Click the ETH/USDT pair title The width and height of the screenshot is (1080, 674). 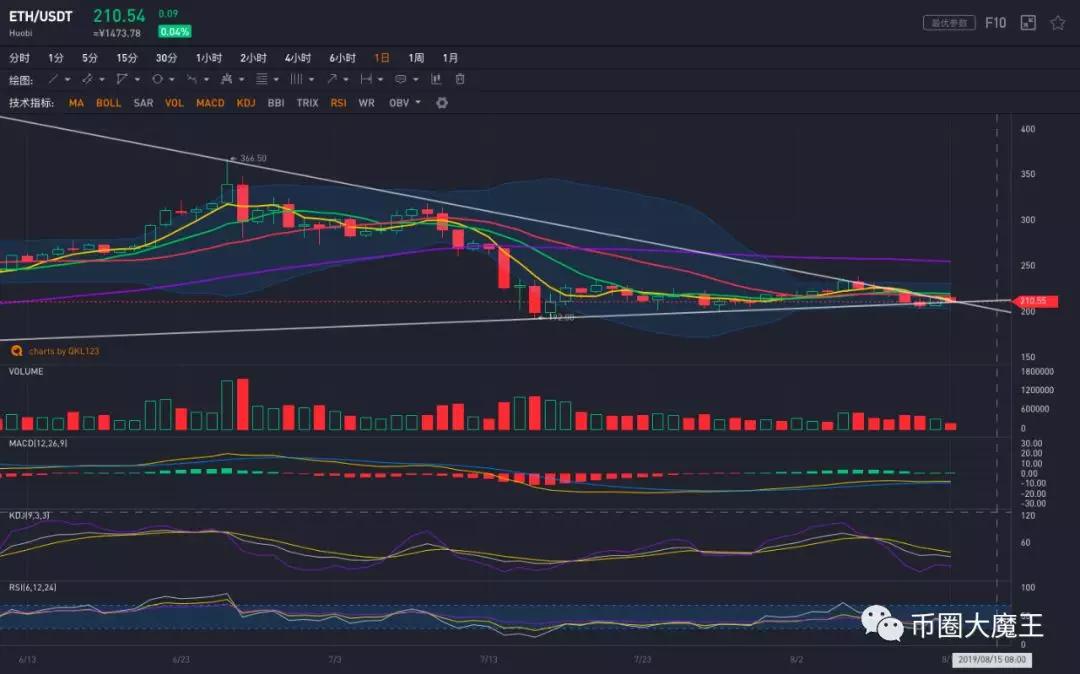[41, 16]
